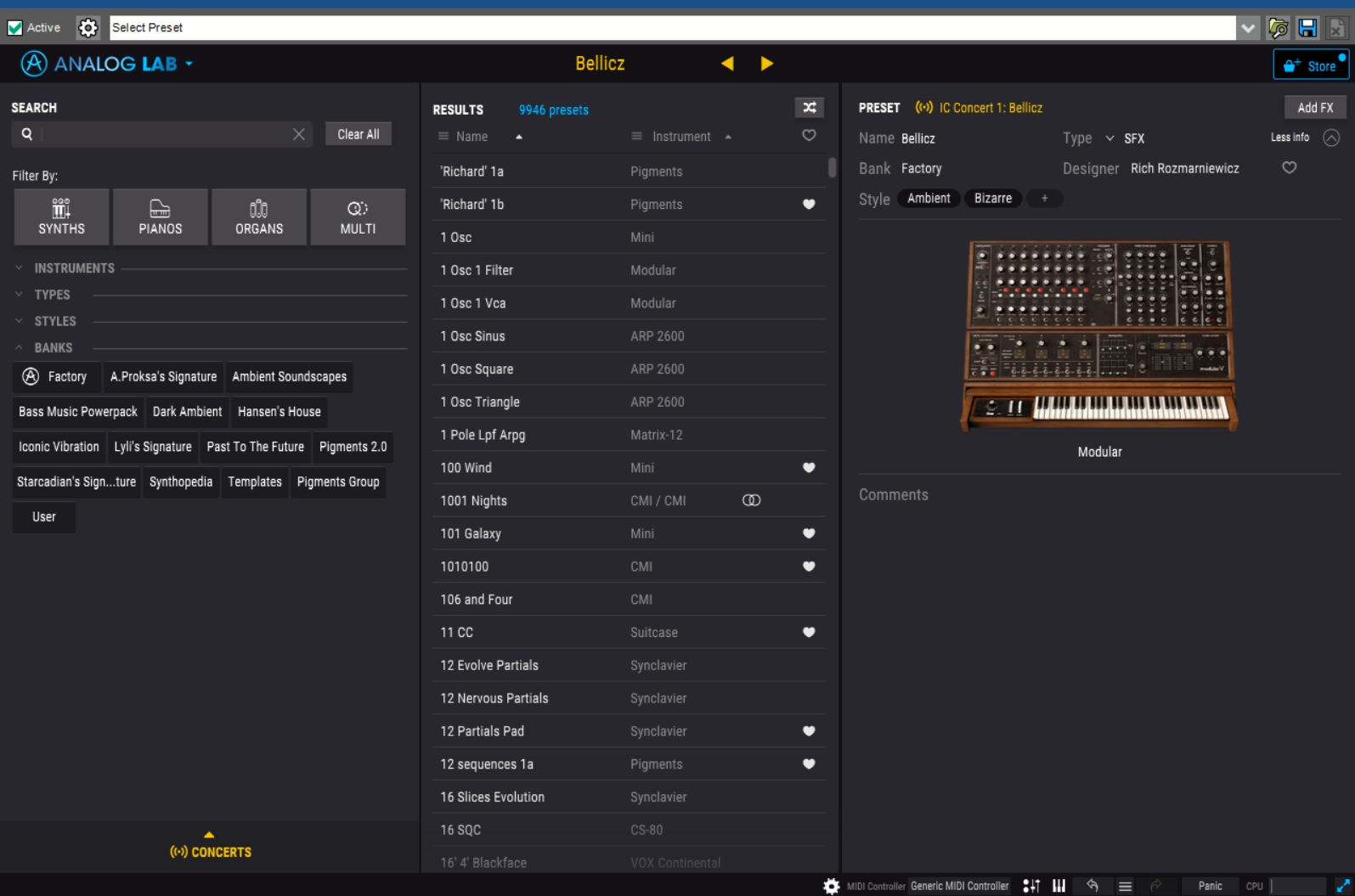Expand the CONCERTS panel

(x=210, y=846)
